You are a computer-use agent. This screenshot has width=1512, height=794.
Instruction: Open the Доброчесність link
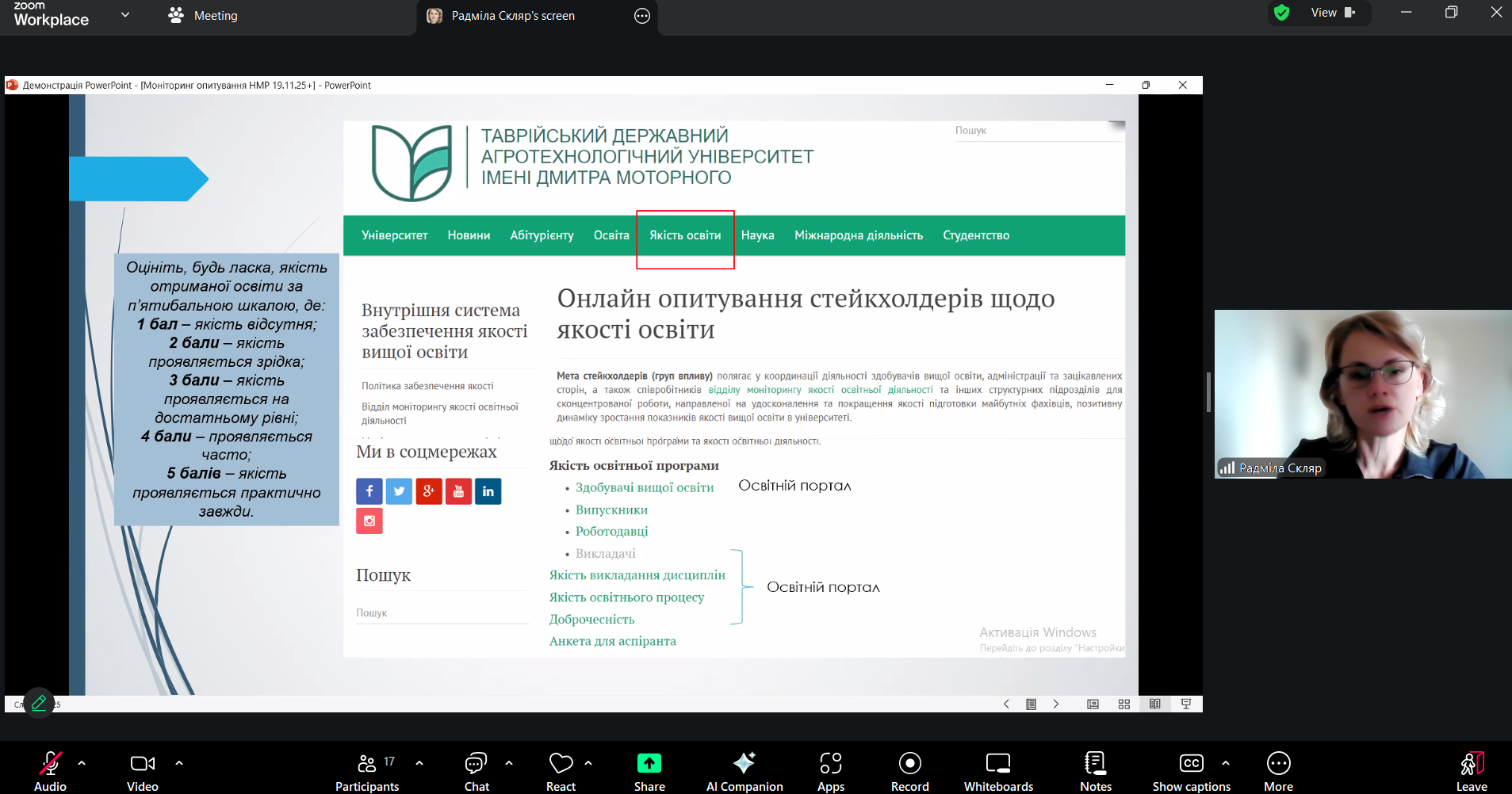(591, 620)
